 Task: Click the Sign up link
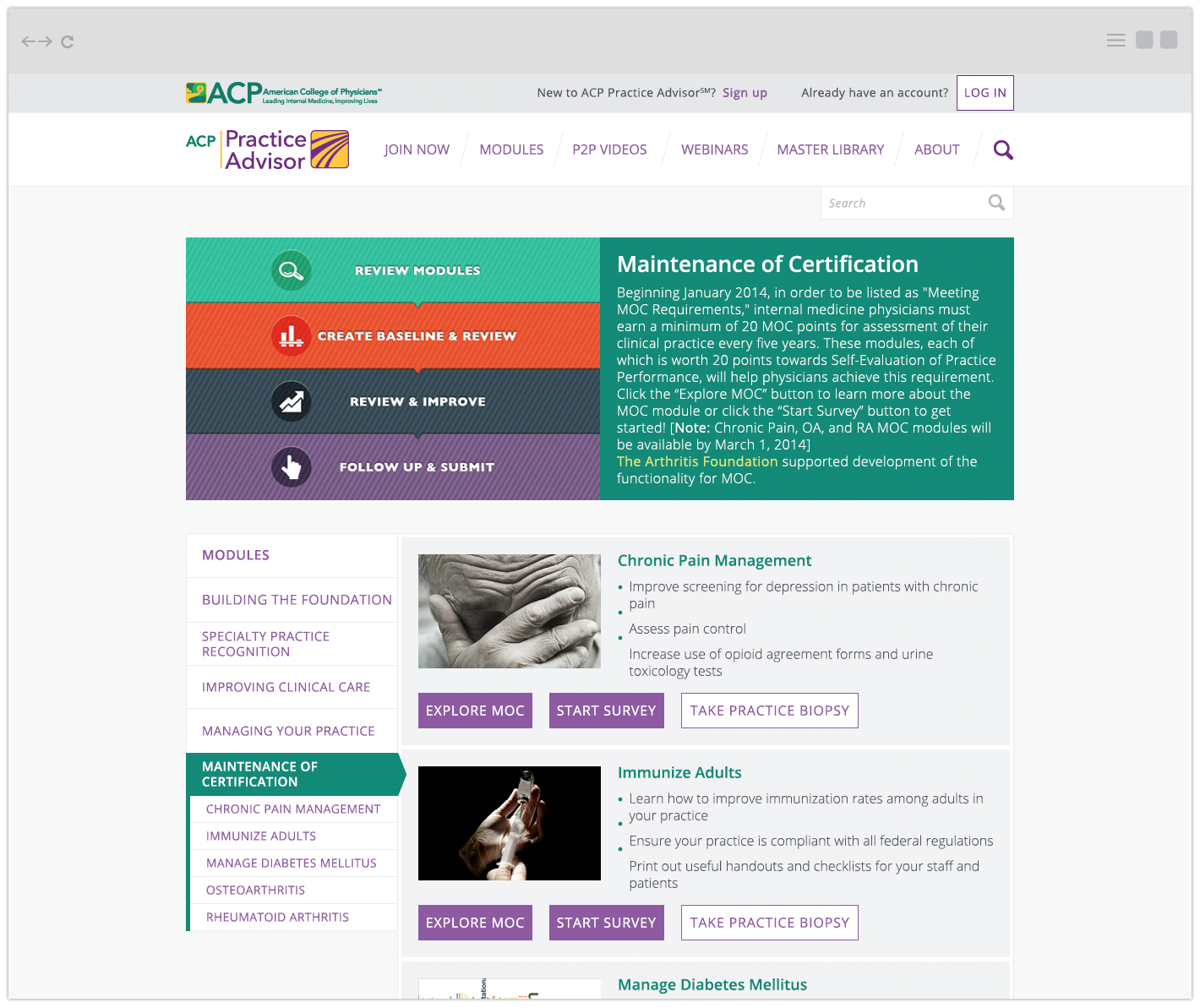coord(745,93)
